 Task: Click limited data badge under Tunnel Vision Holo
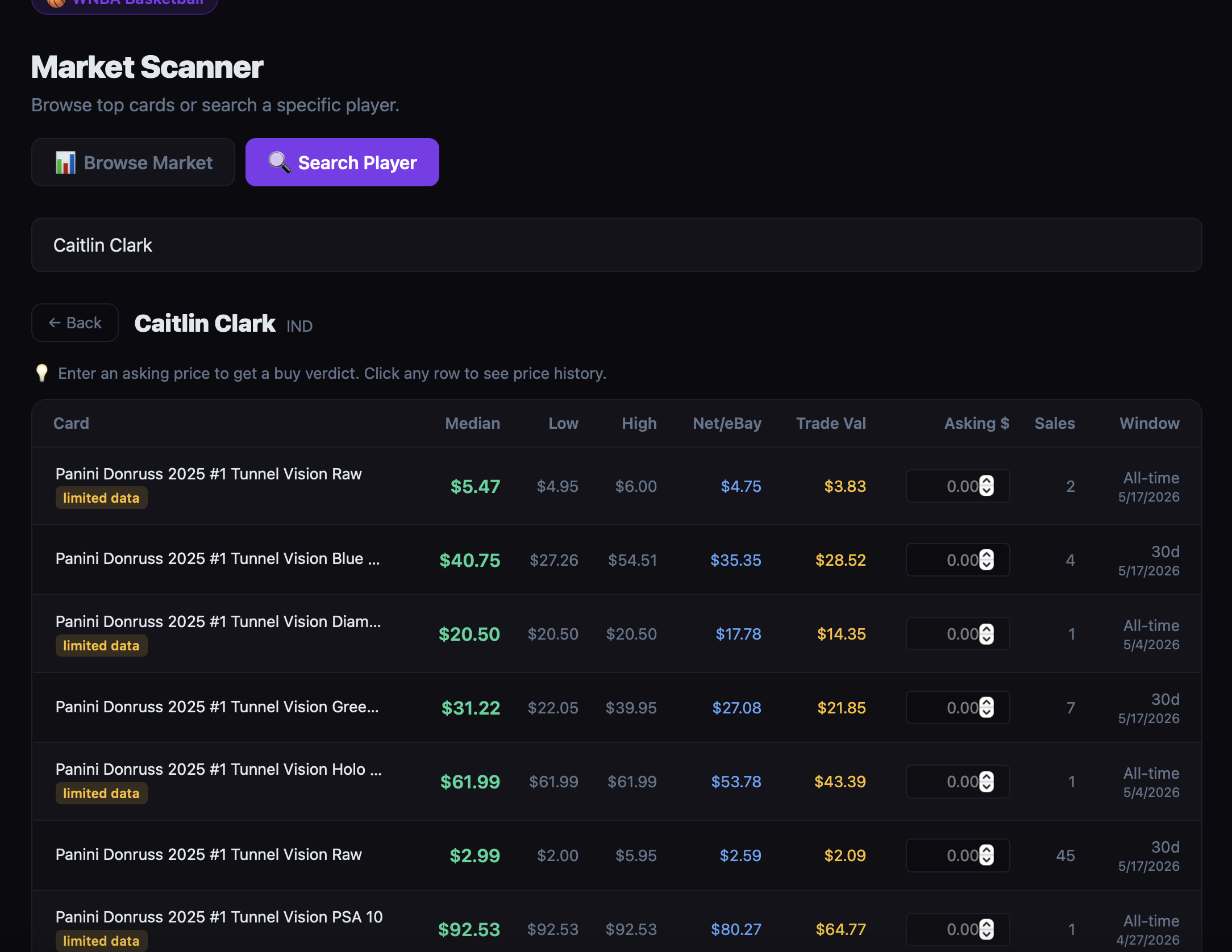[x=101, y=794]
